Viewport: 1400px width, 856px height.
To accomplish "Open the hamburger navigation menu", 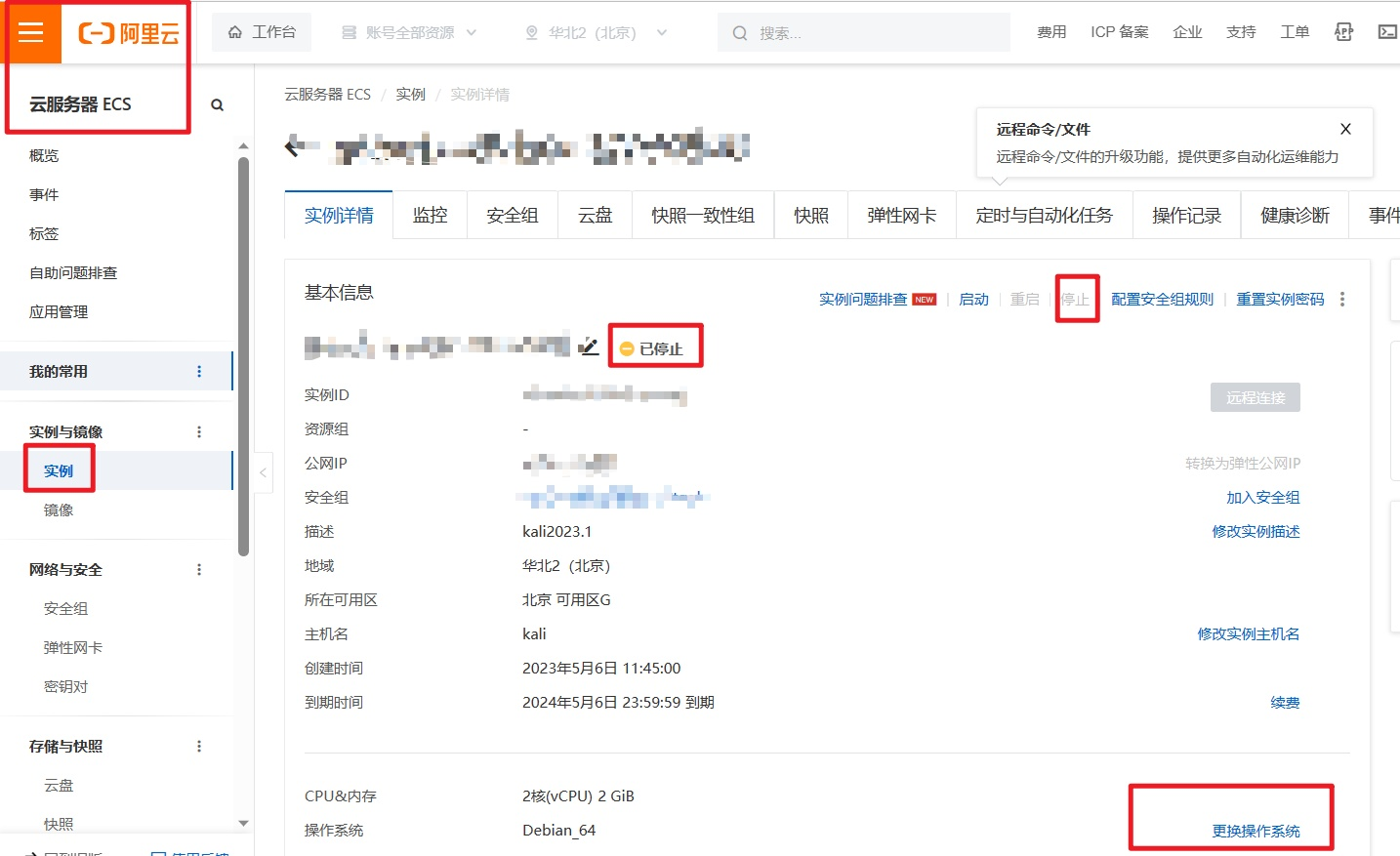I will (31, 32).
